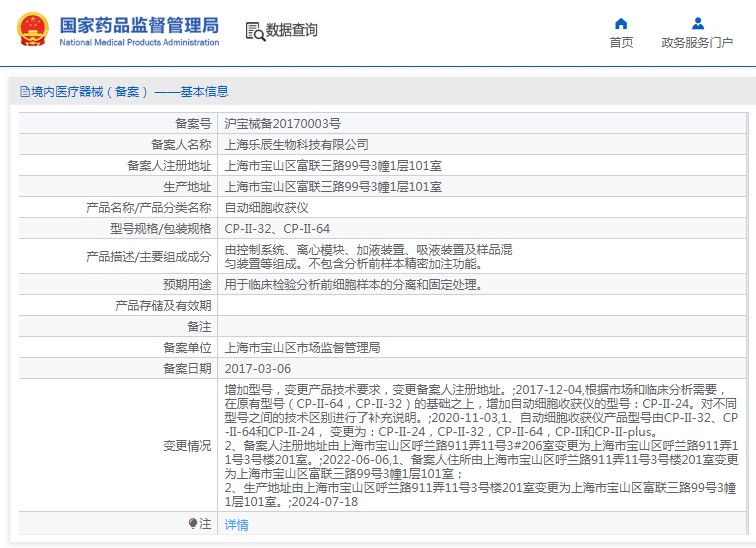Click the 变更情况 label

[187, 445]
